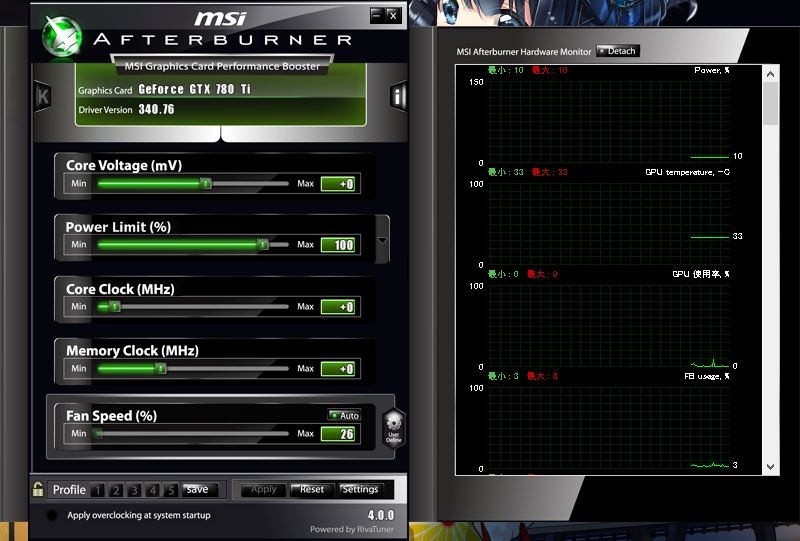
Task: Click the hardware monitor scrollbar thumb
Action: (x=770, y=103)
